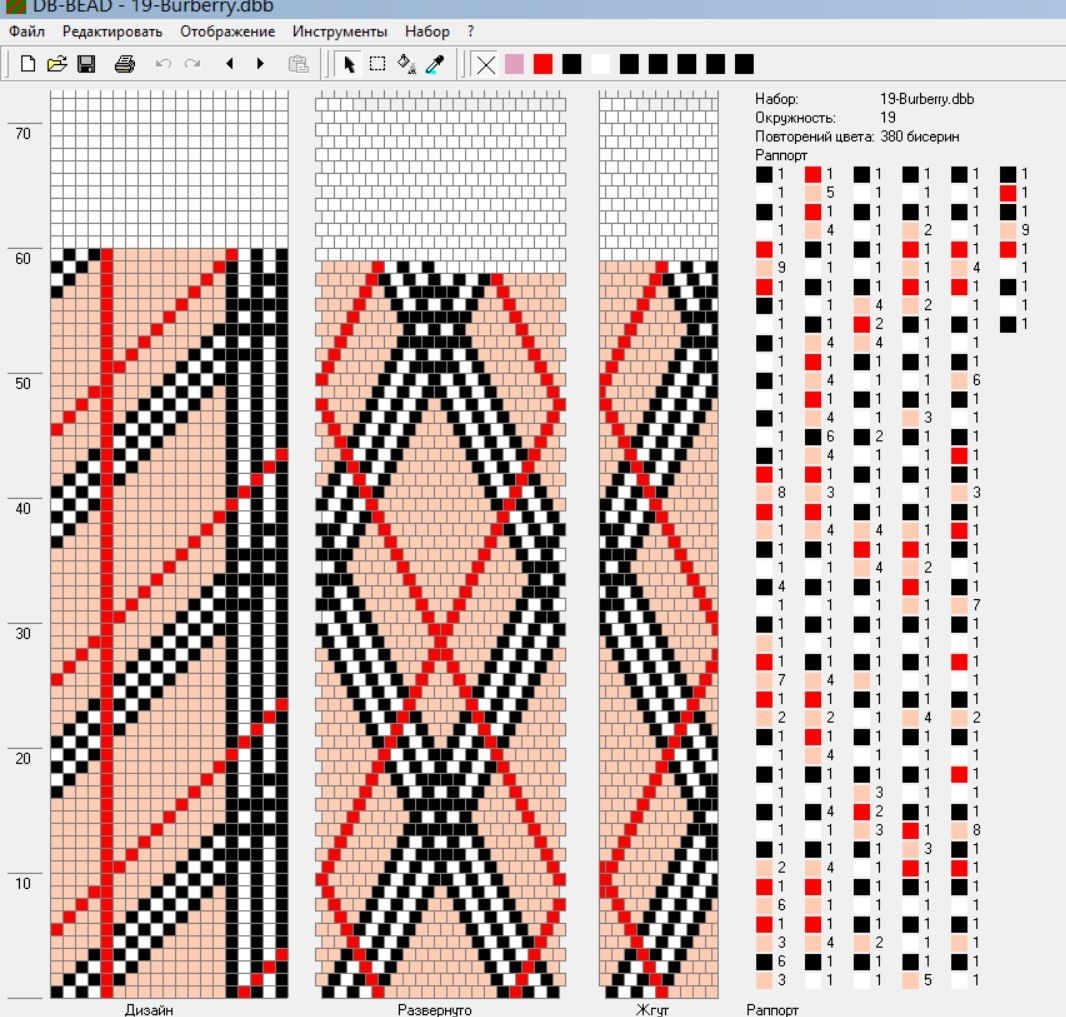The image size is (1066, 1017).
Task: Click the Раппорт heading above the bead list
Action: 781,155
